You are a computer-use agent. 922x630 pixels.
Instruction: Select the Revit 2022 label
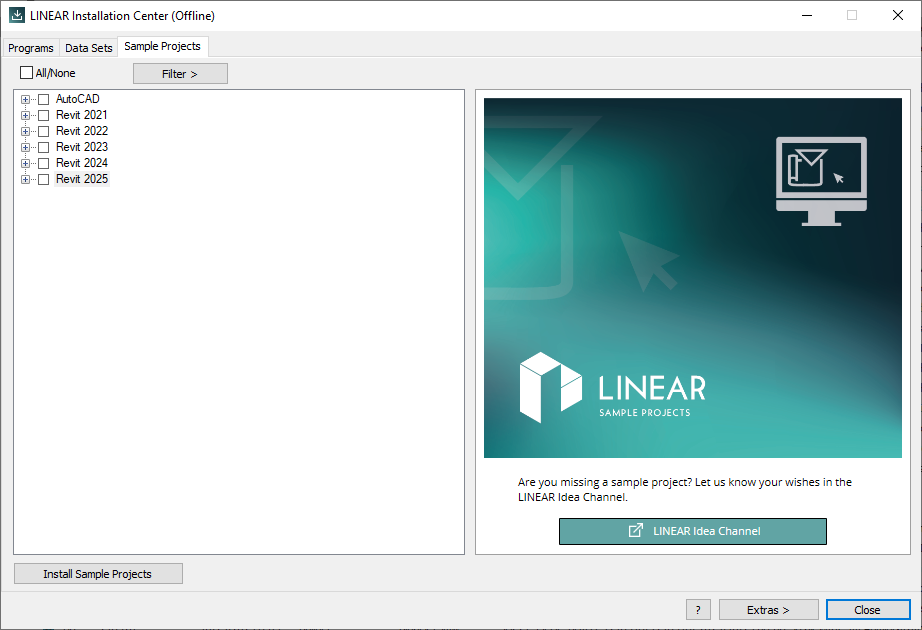click(82, 131)
